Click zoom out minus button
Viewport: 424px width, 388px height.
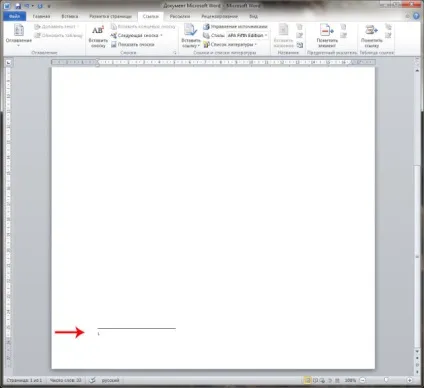point(363,380)
